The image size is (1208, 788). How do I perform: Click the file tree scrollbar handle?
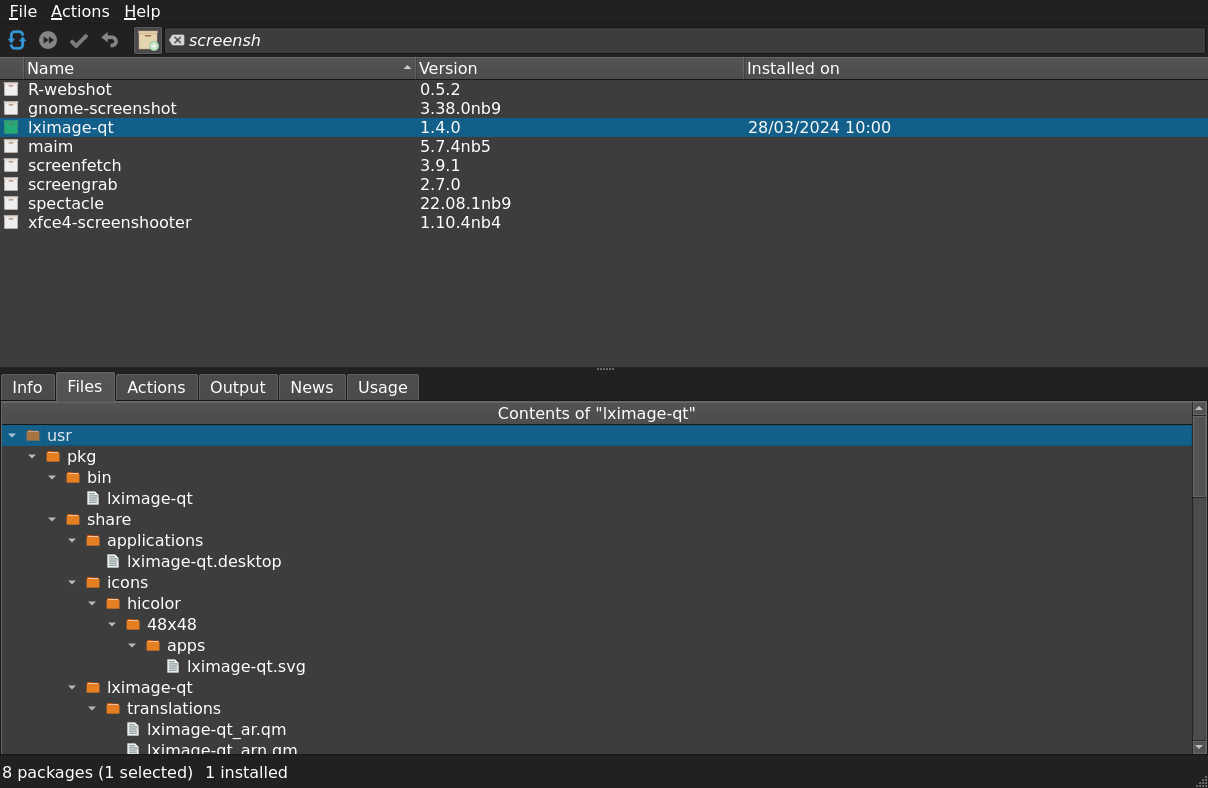click(x=1200, y=456)
